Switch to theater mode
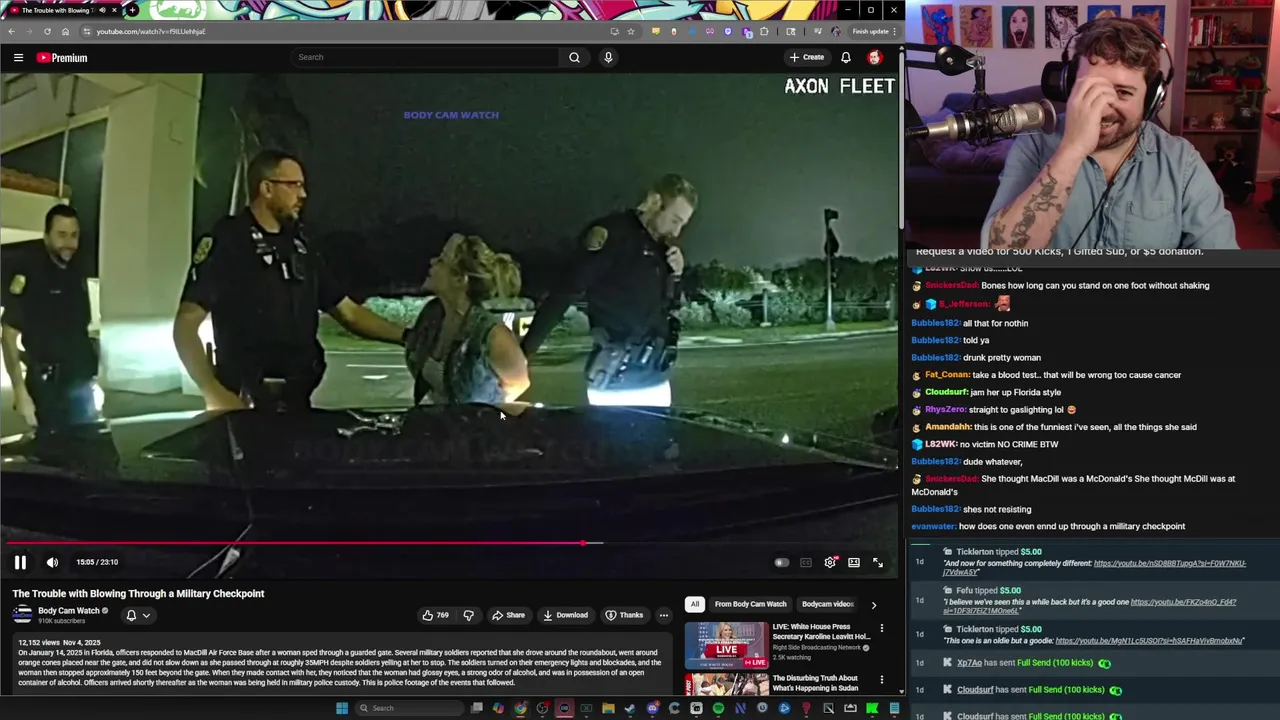Screen dimensions: 1280x720 [x=854, y=563]
